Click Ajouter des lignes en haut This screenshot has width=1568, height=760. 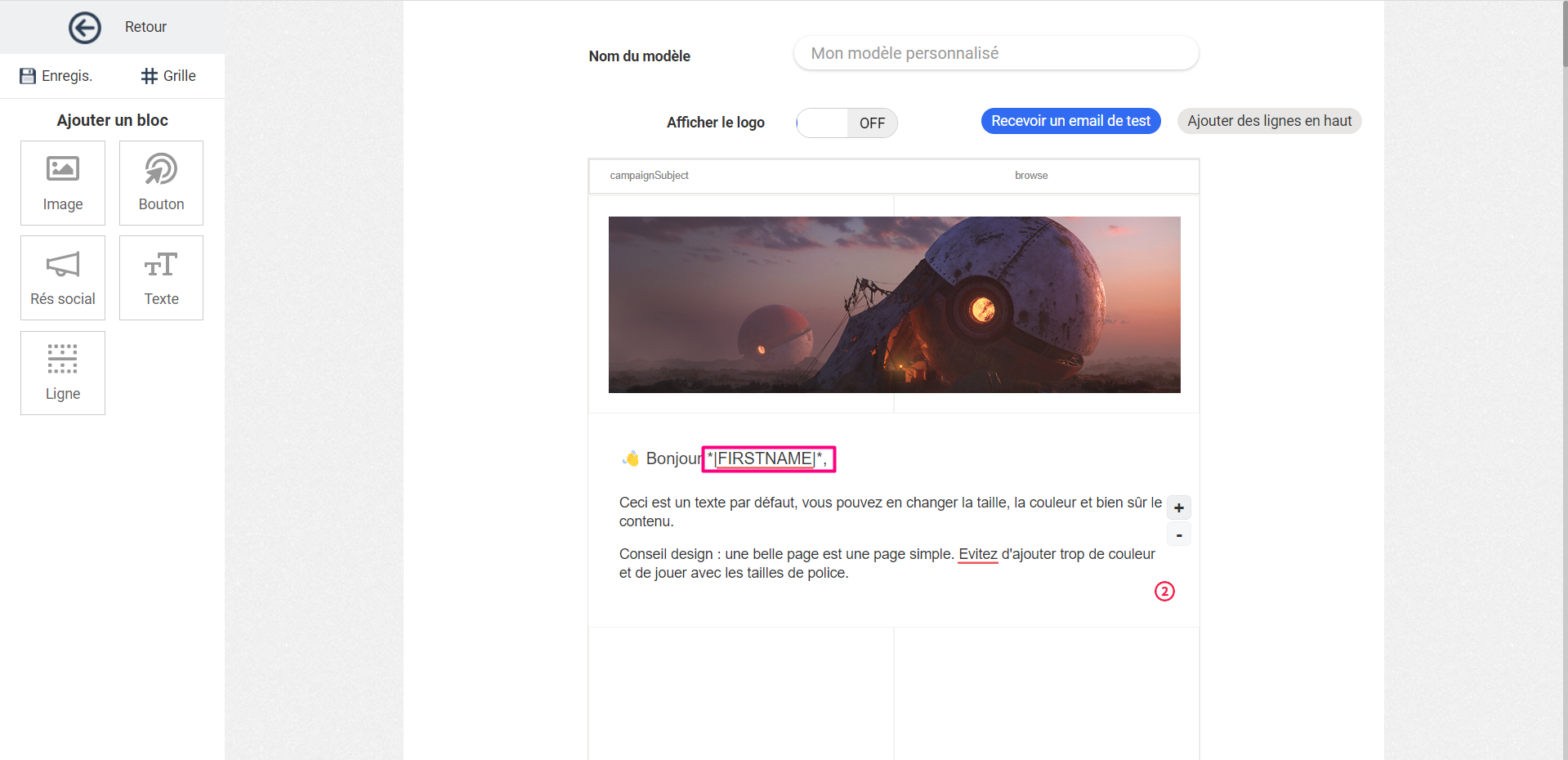tap(1269, 121)
